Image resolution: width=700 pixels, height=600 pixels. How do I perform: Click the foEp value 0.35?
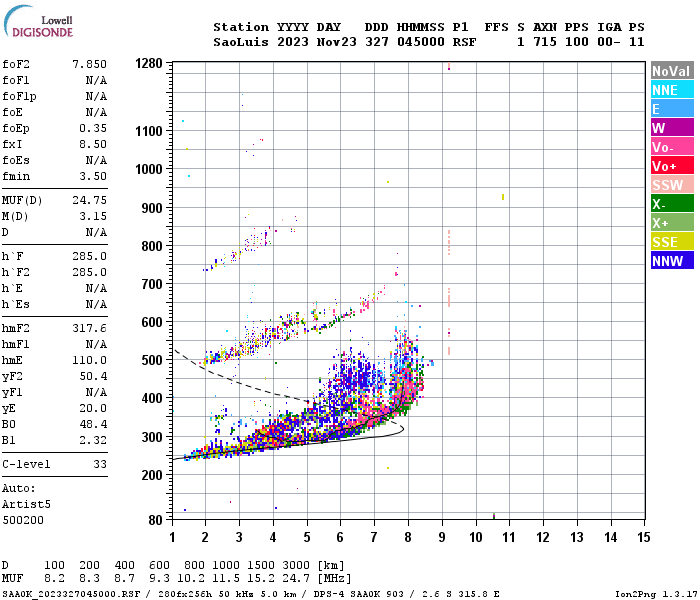point(93,129)
